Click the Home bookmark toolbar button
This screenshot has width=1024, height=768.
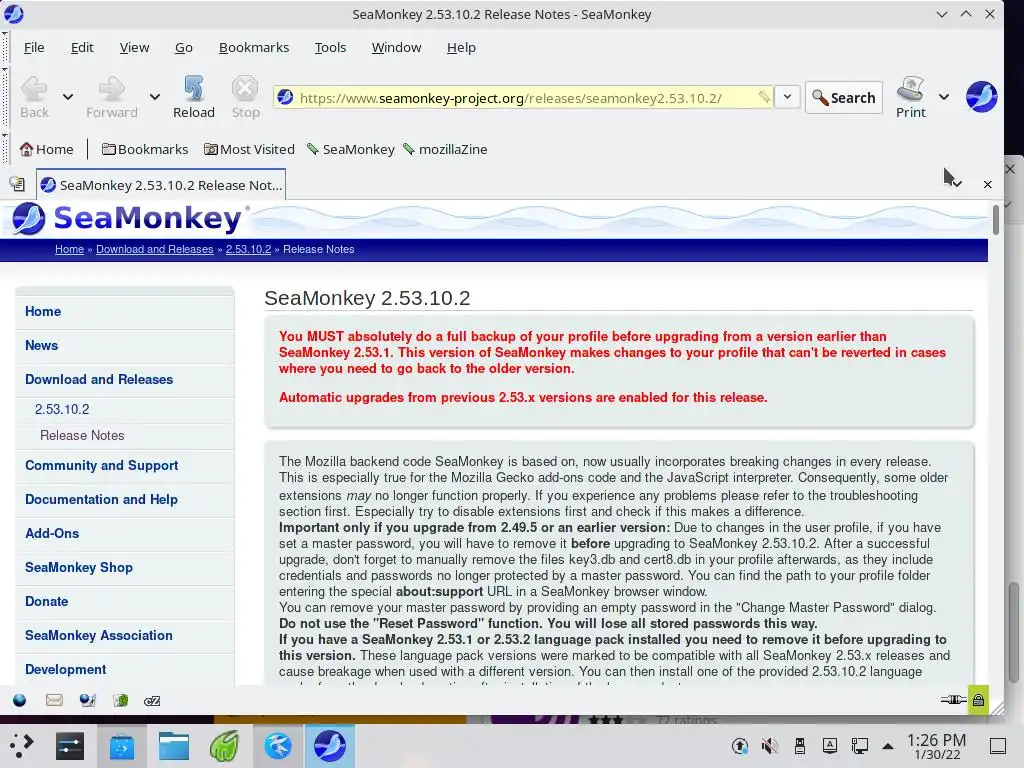coord(46,150)
